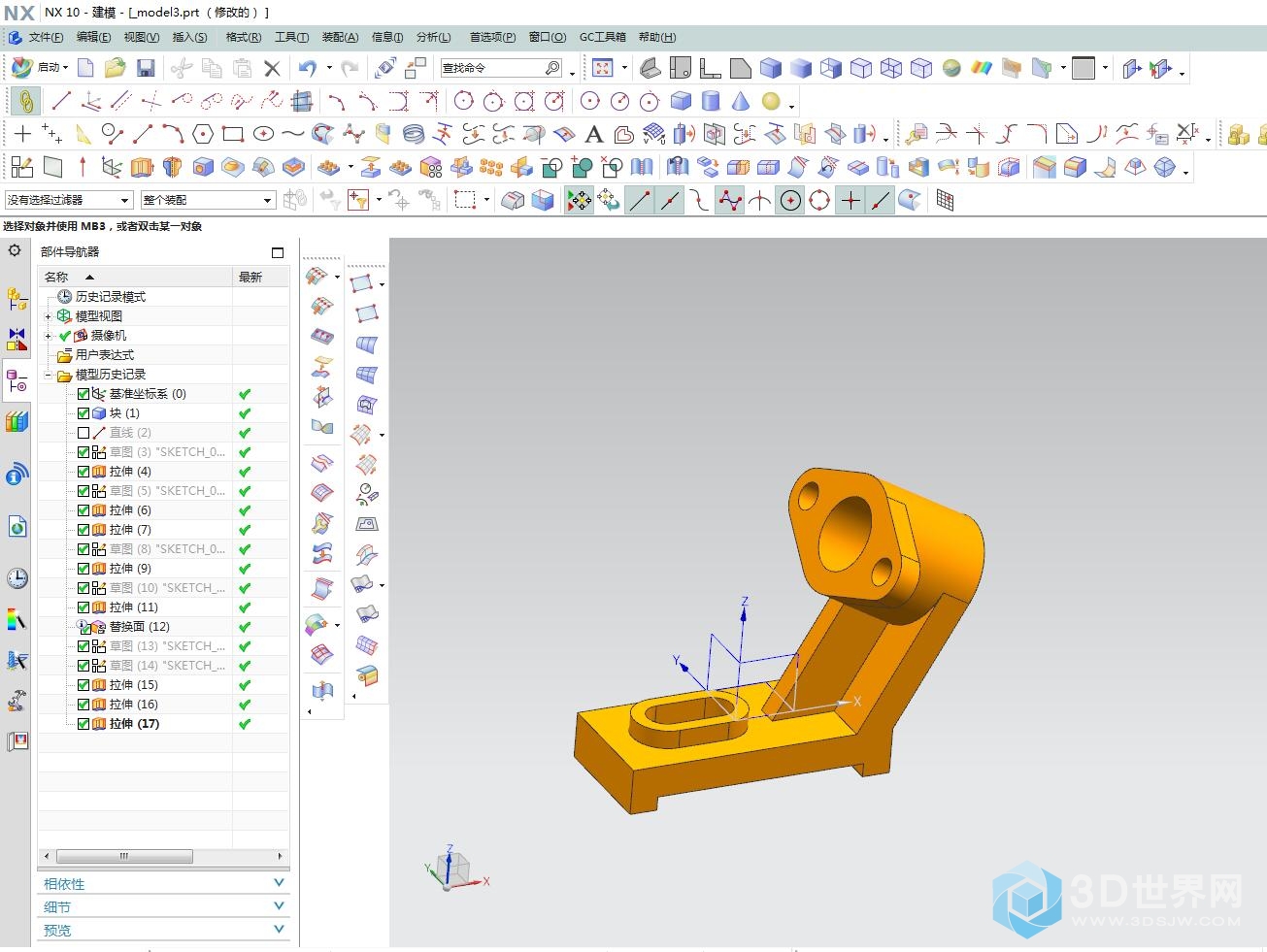Open the Revolve feature tool
Viewport: 1267px width, 952px height.
click(x=172, y=167)
